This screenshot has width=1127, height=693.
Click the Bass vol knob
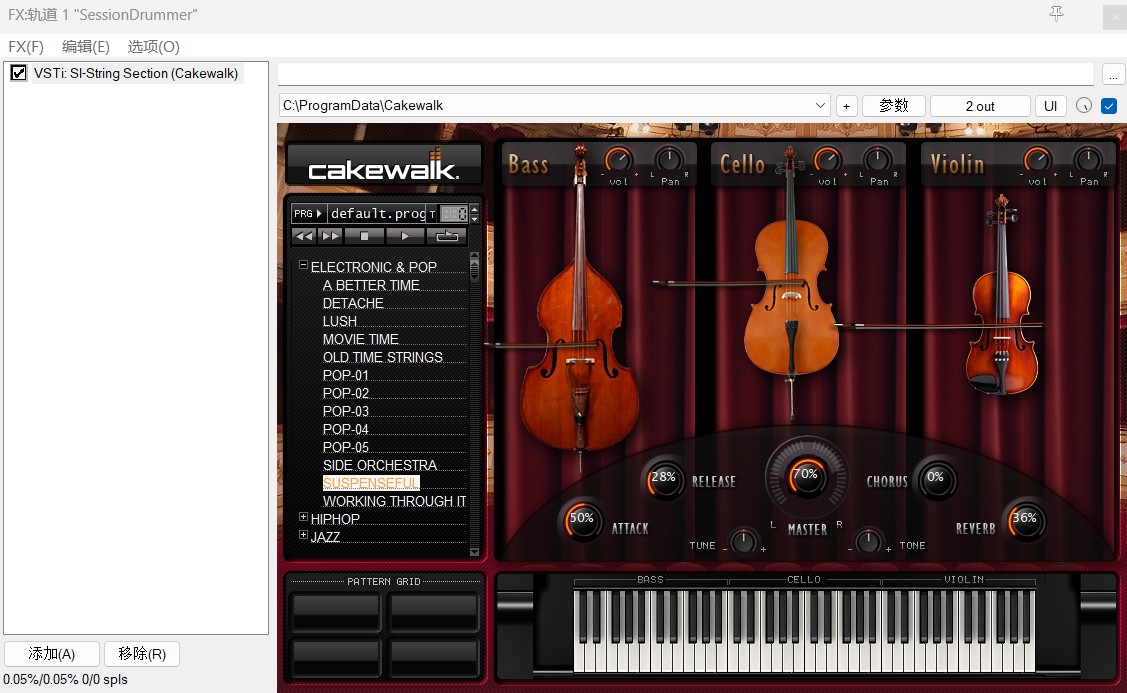coord(618,160)
